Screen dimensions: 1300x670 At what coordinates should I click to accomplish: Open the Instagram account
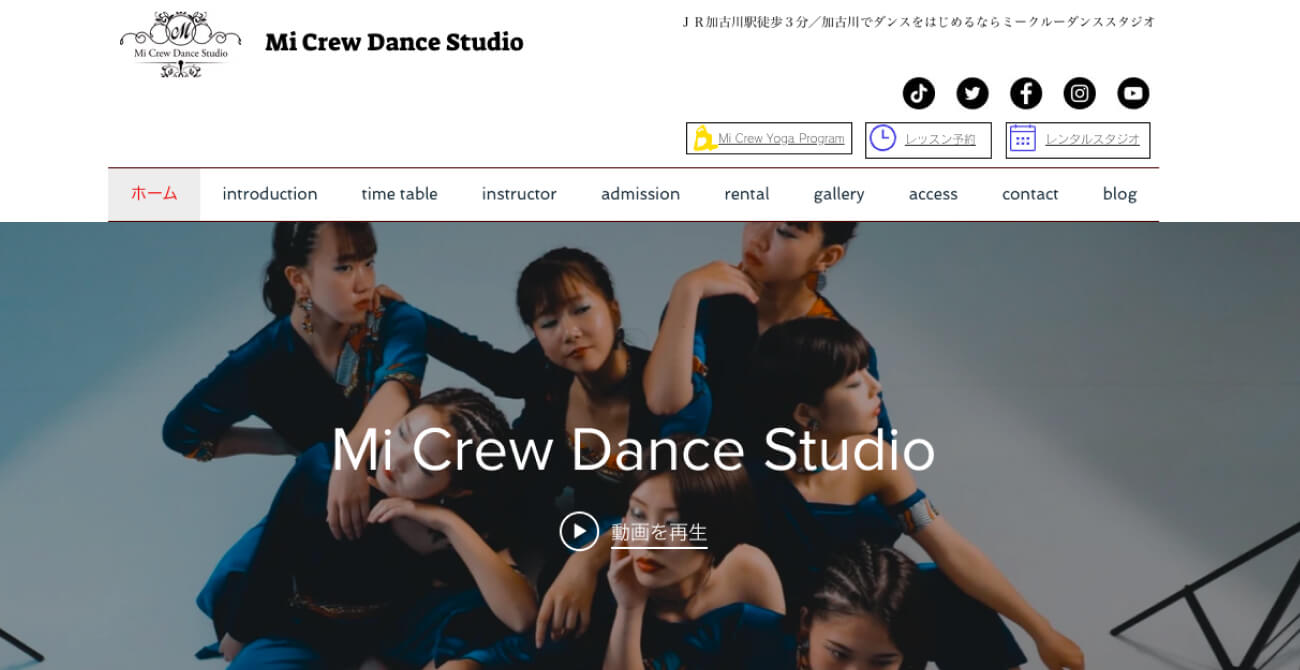[x=1080, y=93]
